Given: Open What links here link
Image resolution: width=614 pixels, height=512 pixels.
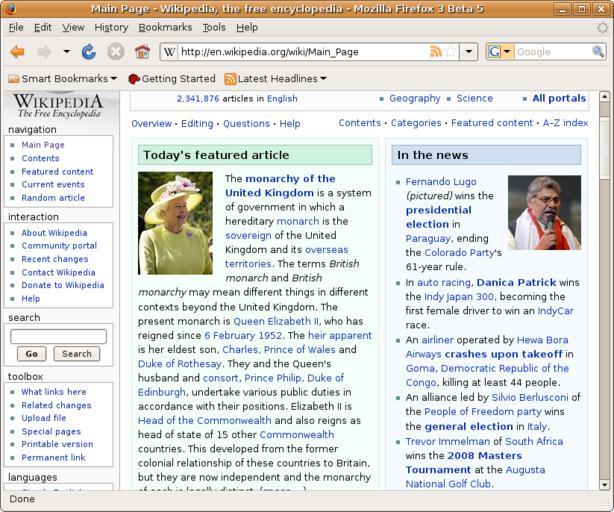Looking at the screenshot, I should click(x=54, y=392).
